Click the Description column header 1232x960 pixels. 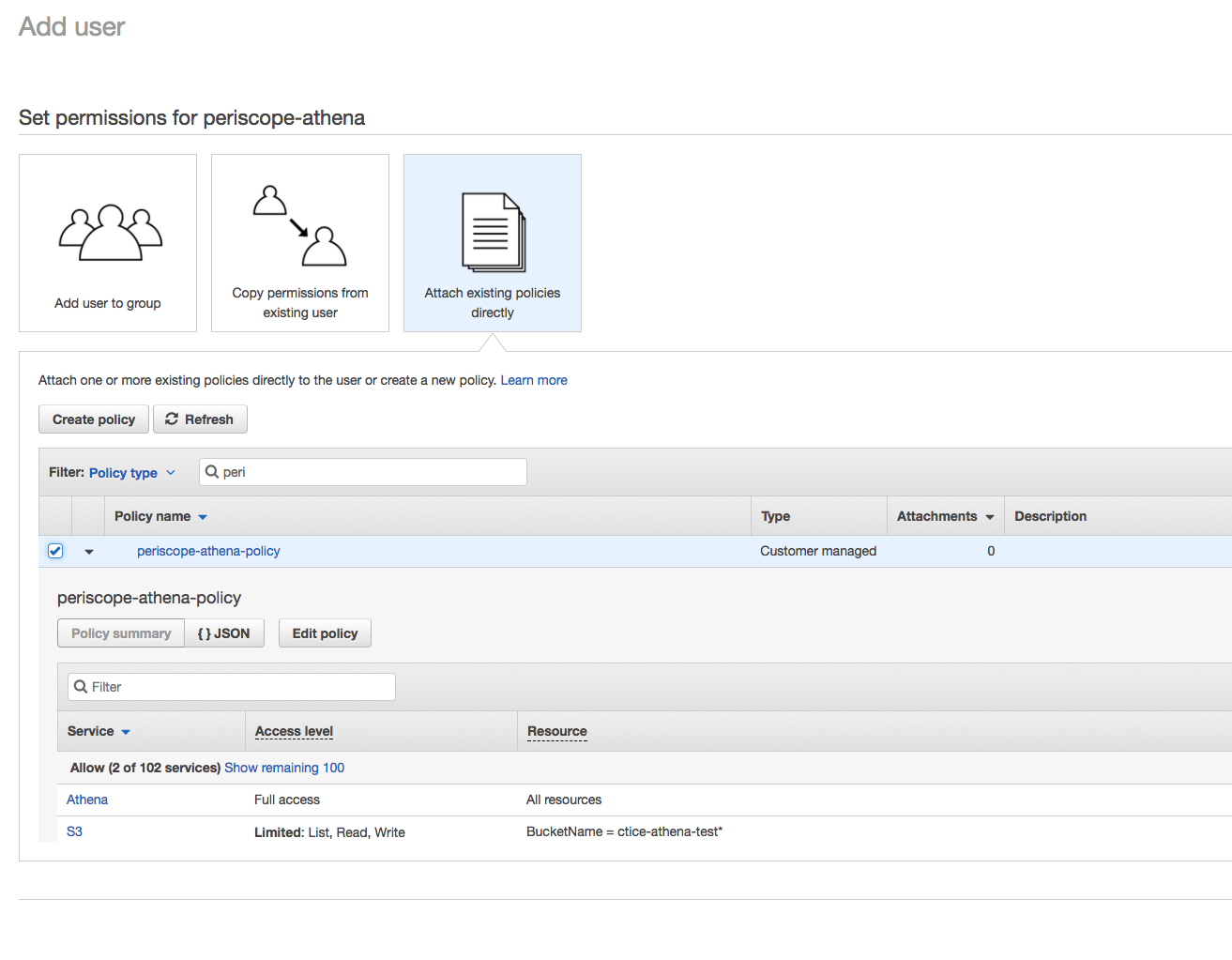click(1051, 516)
